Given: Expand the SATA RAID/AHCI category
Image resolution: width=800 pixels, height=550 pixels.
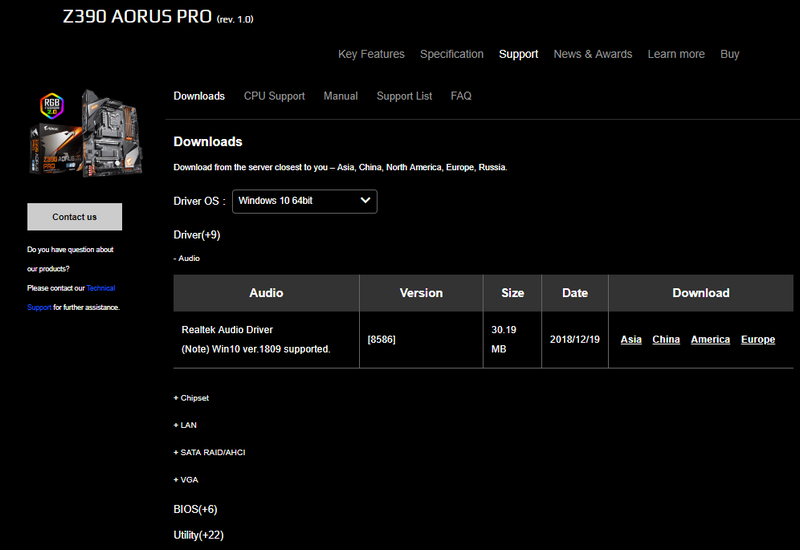Looking at the screenshot, I should [x=209, y=453].
